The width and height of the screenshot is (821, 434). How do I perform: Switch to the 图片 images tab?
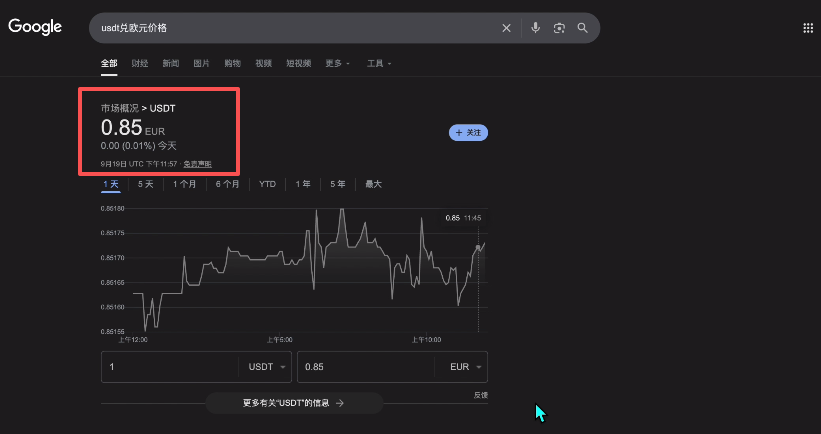201,64
